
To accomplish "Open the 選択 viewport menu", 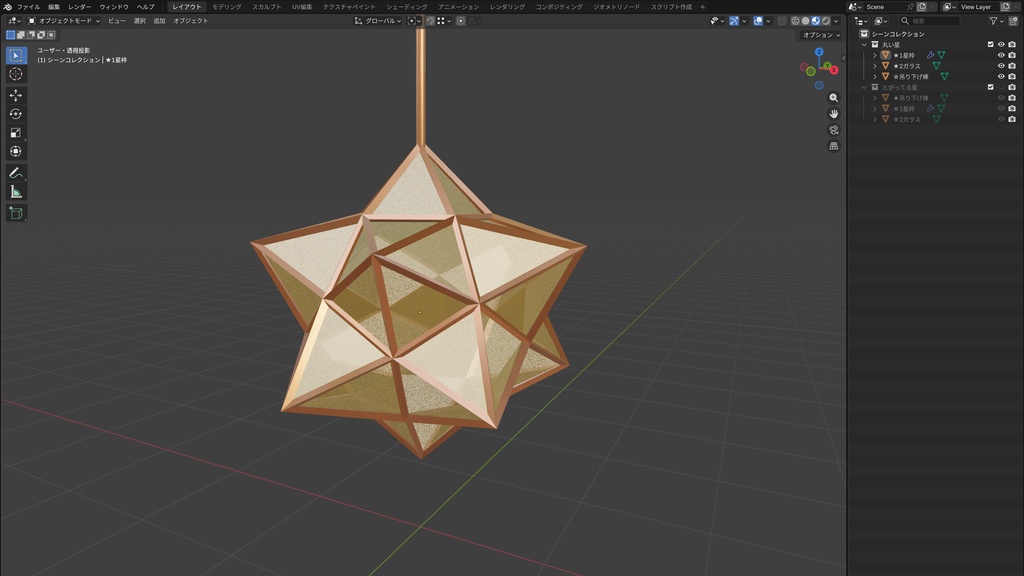I will point(140,21).
